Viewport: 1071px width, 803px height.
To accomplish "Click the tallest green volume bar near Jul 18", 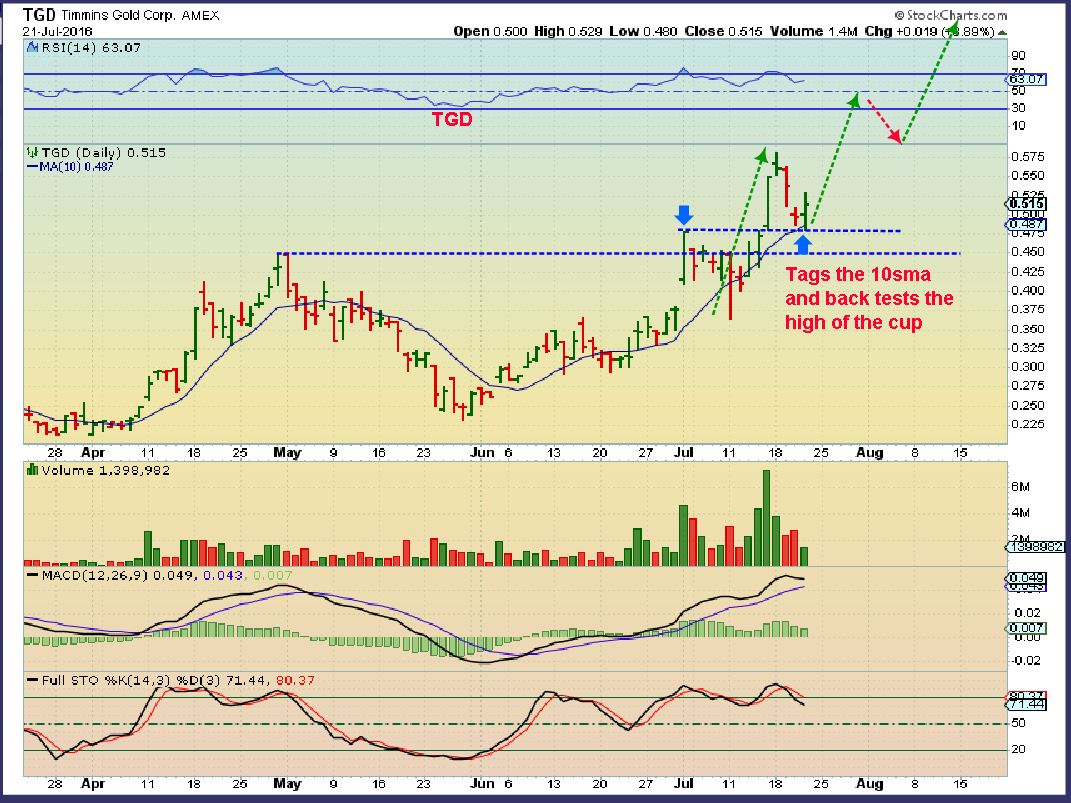I will 766,518.
